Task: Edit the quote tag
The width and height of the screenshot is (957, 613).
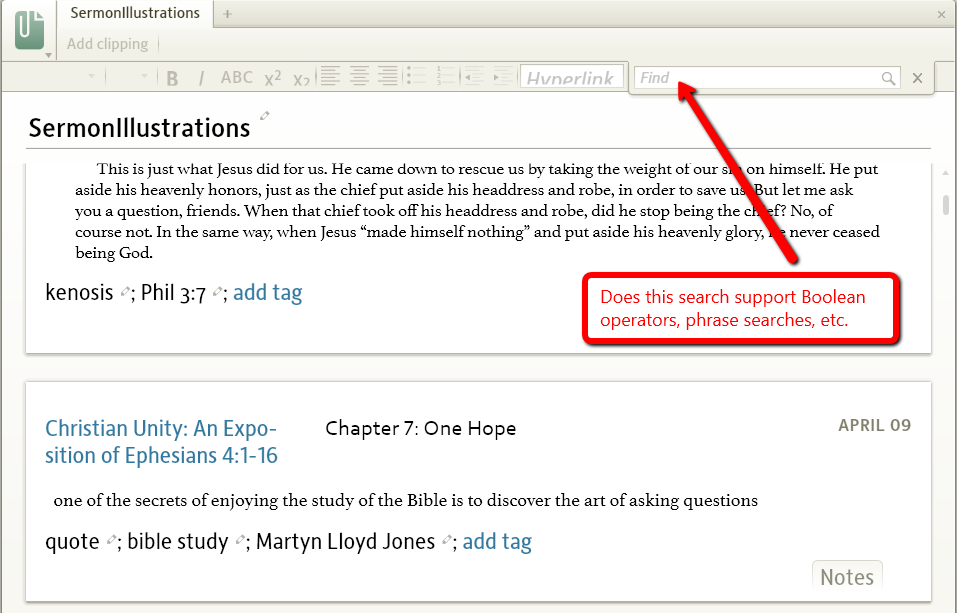Action: [x=111, y=540]
